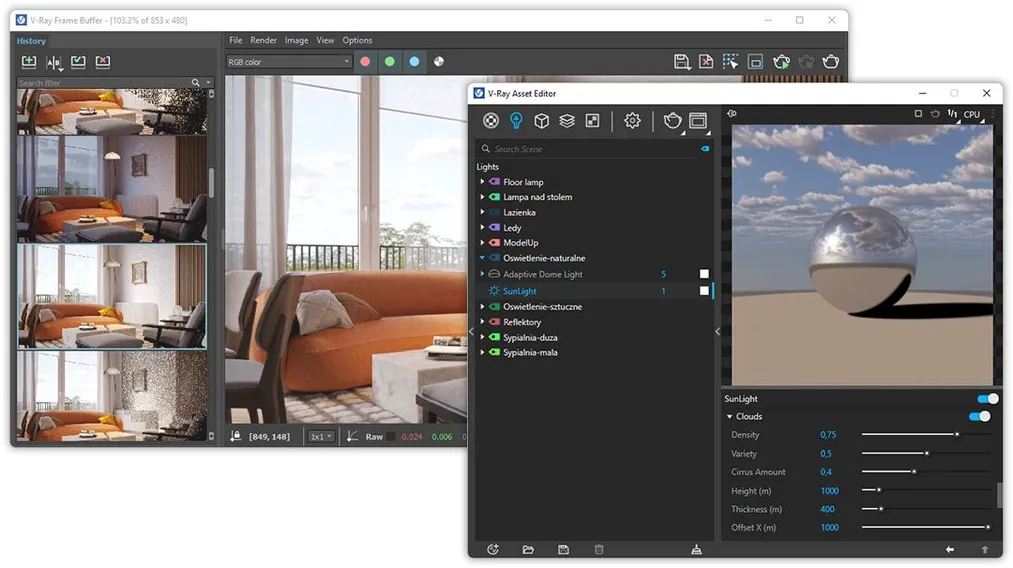Open V-Ray render Settings gear
The image size is (1013, 568).
tap(632, 121)
